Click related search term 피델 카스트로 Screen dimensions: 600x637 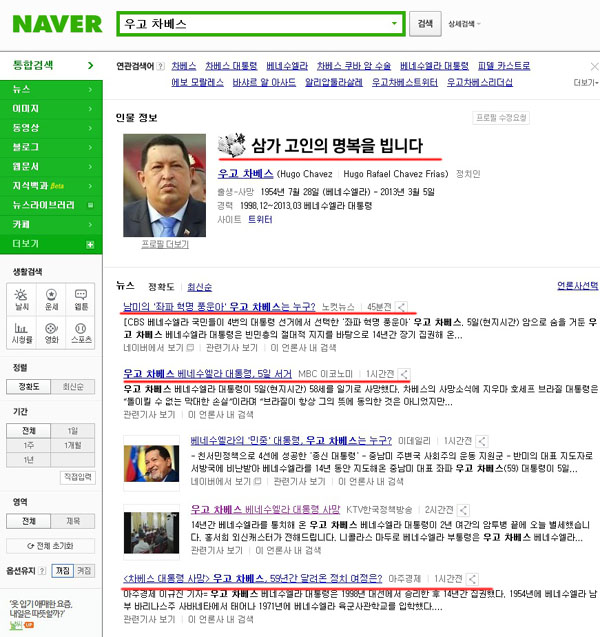[504, 66]
